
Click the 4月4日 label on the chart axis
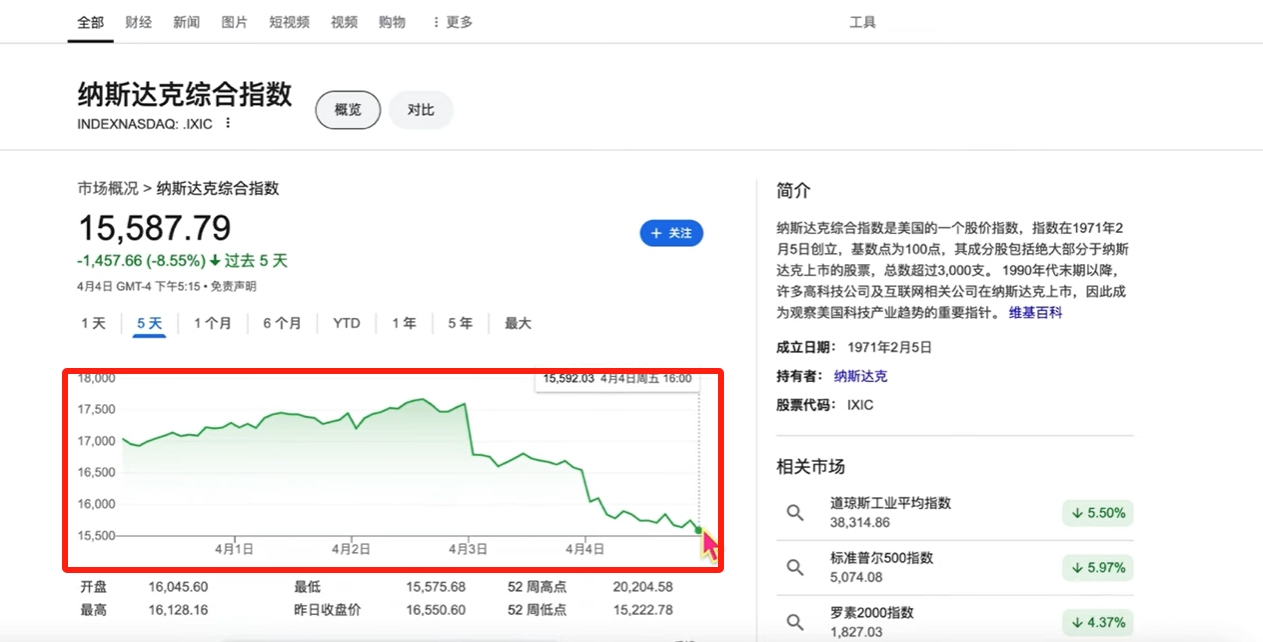[585, 549]
